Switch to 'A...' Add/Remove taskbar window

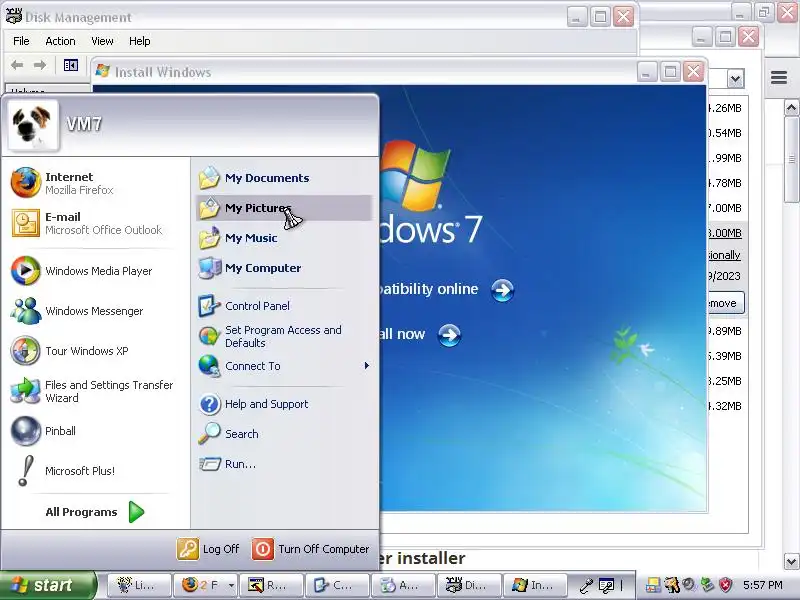[x=403, y=585]
